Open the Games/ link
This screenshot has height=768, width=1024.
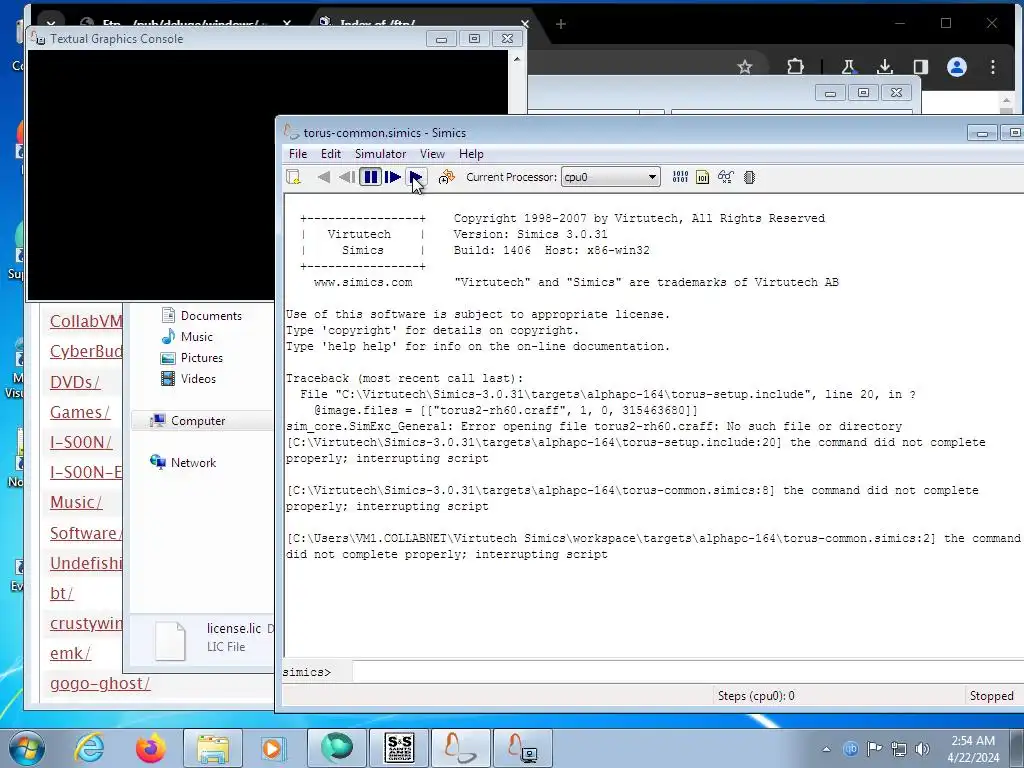click(80, 412)
